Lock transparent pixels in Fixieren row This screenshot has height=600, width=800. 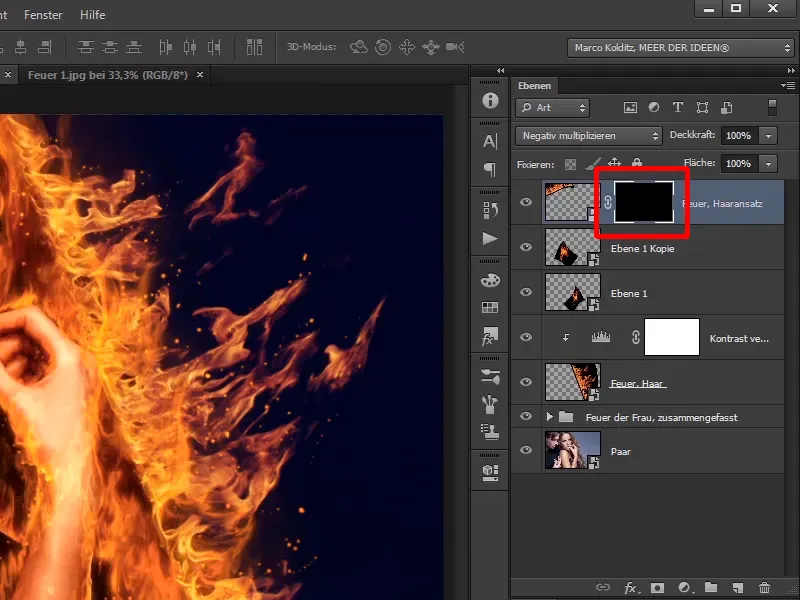(x=570, y=164)
